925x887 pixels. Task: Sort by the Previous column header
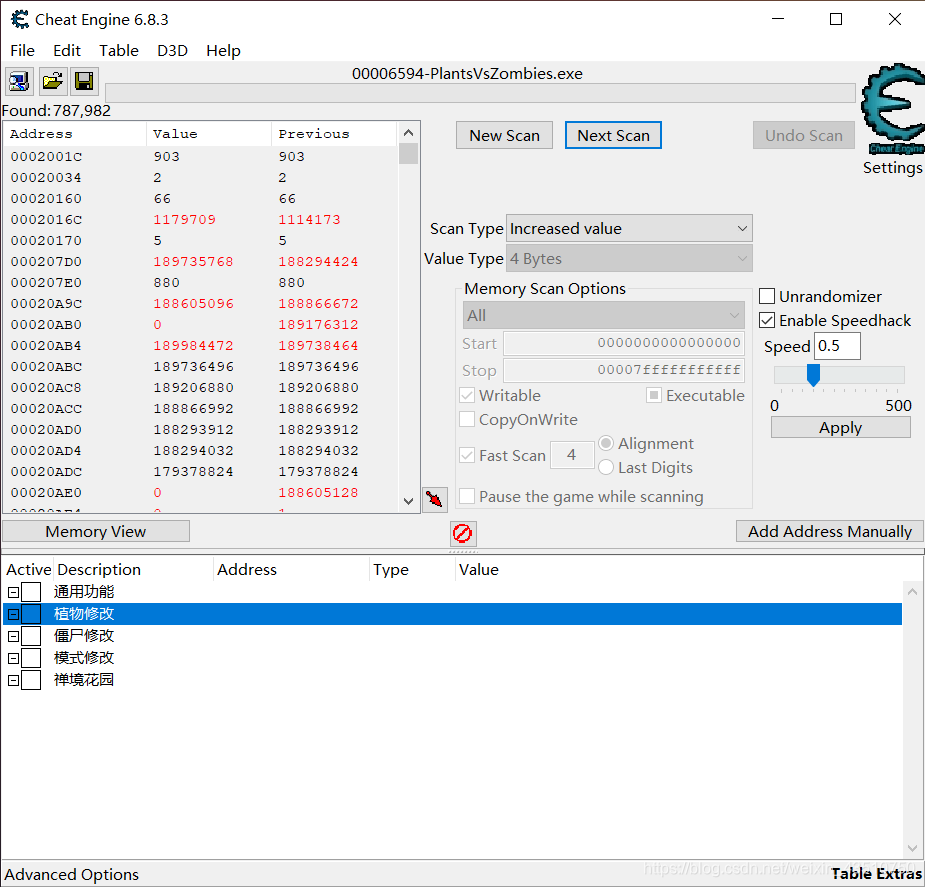(334, 134)
